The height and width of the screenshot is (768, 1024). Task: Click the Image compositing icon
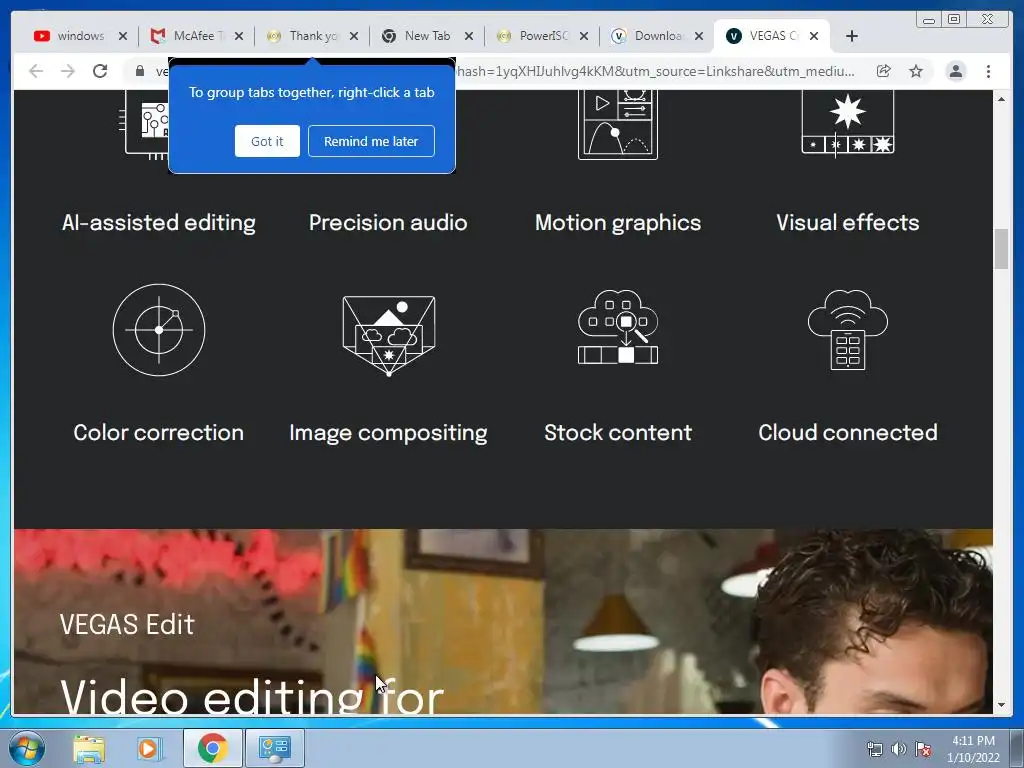389,336
